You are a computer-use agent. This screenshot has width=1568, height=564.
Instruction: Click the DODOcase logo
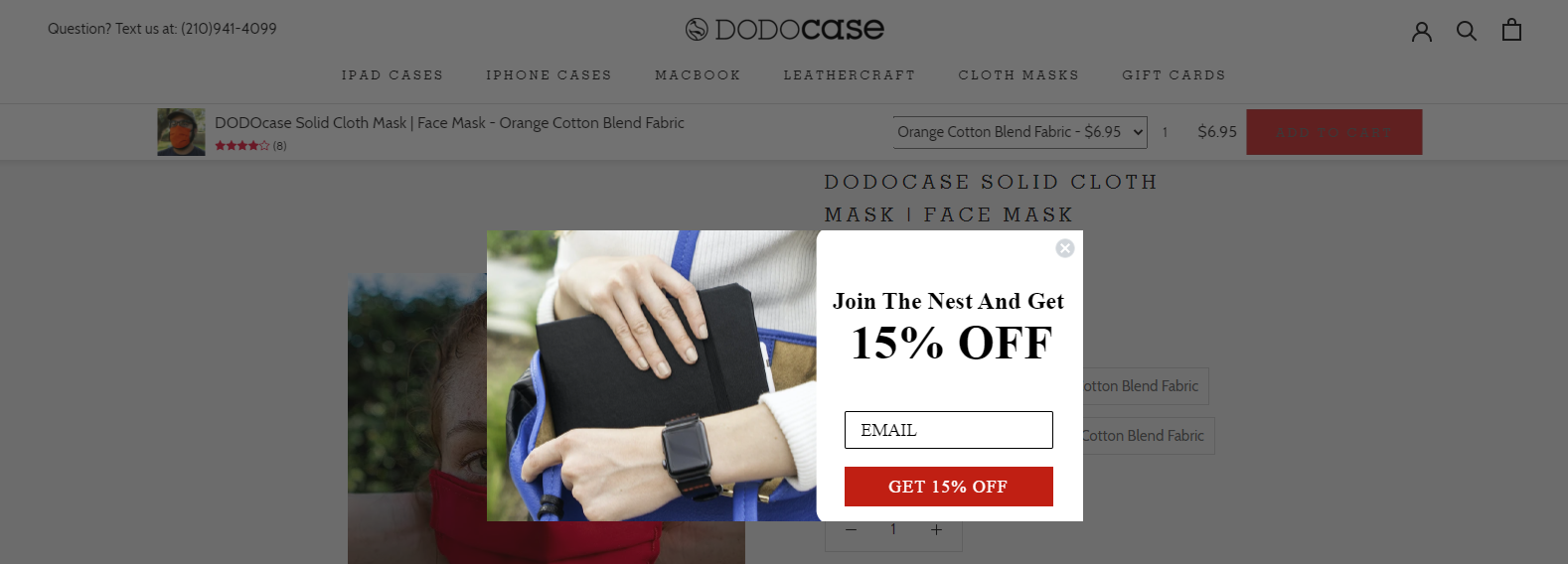pos(785,29)
